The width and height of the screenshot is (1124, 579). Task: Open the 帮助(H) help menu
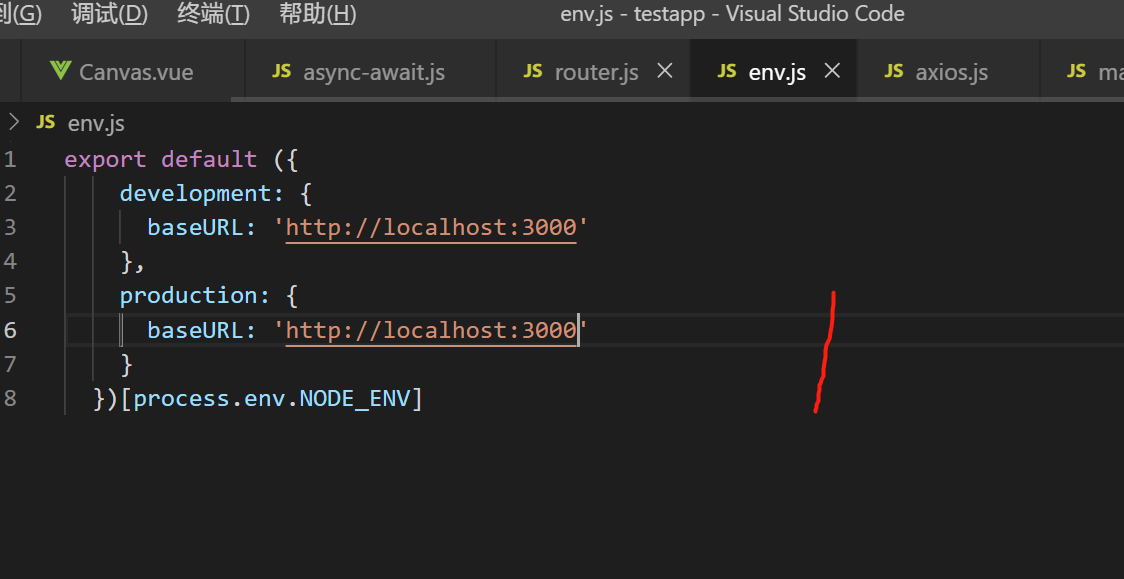coord(318,14)
